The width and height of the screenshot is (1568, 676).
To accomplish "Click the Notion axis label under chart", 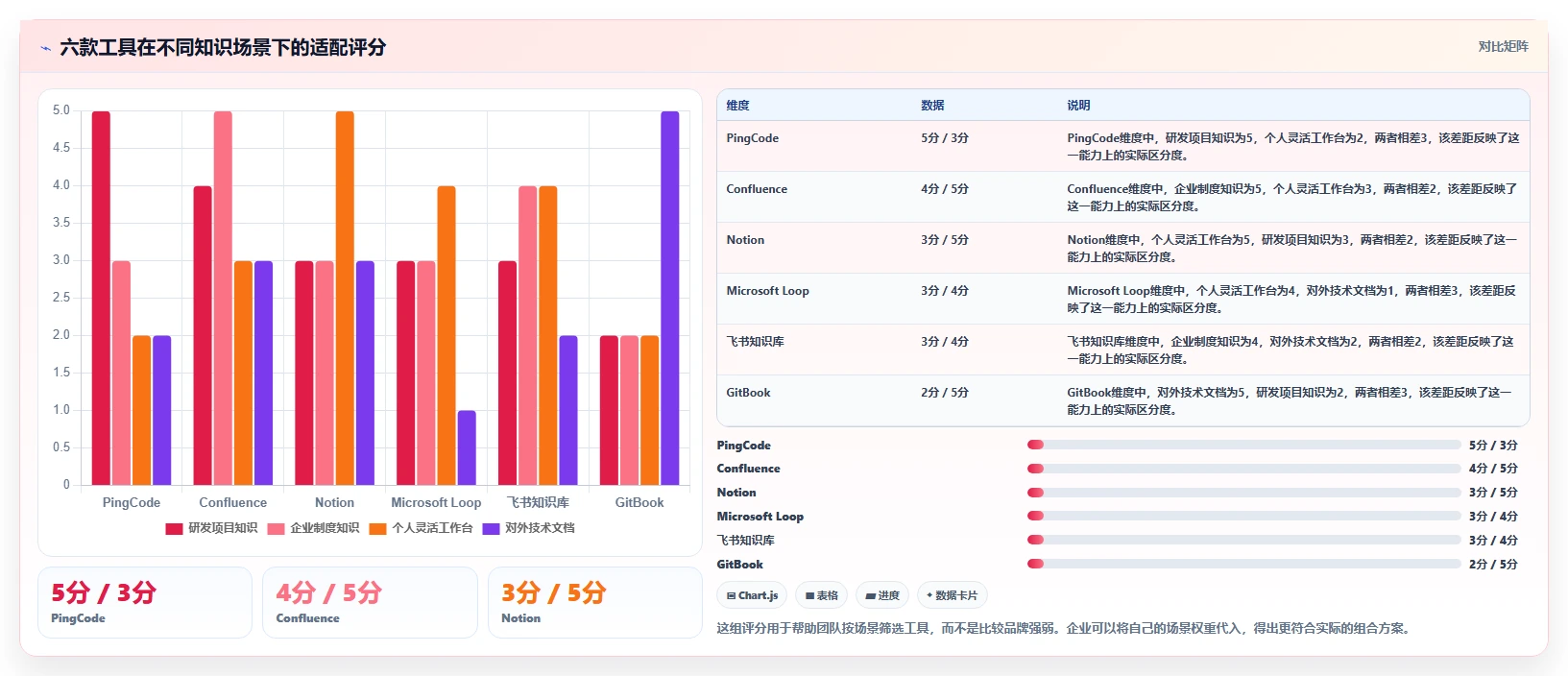I will (334, 503).
